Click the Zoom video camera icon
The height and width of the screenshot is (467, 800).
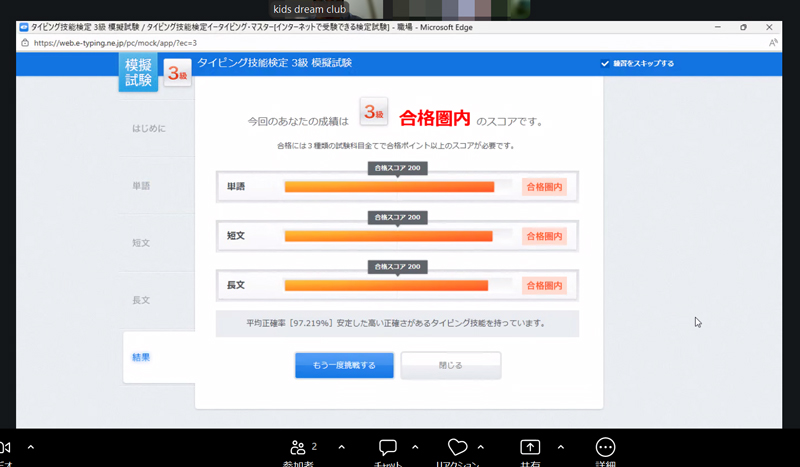click(4, 447)
